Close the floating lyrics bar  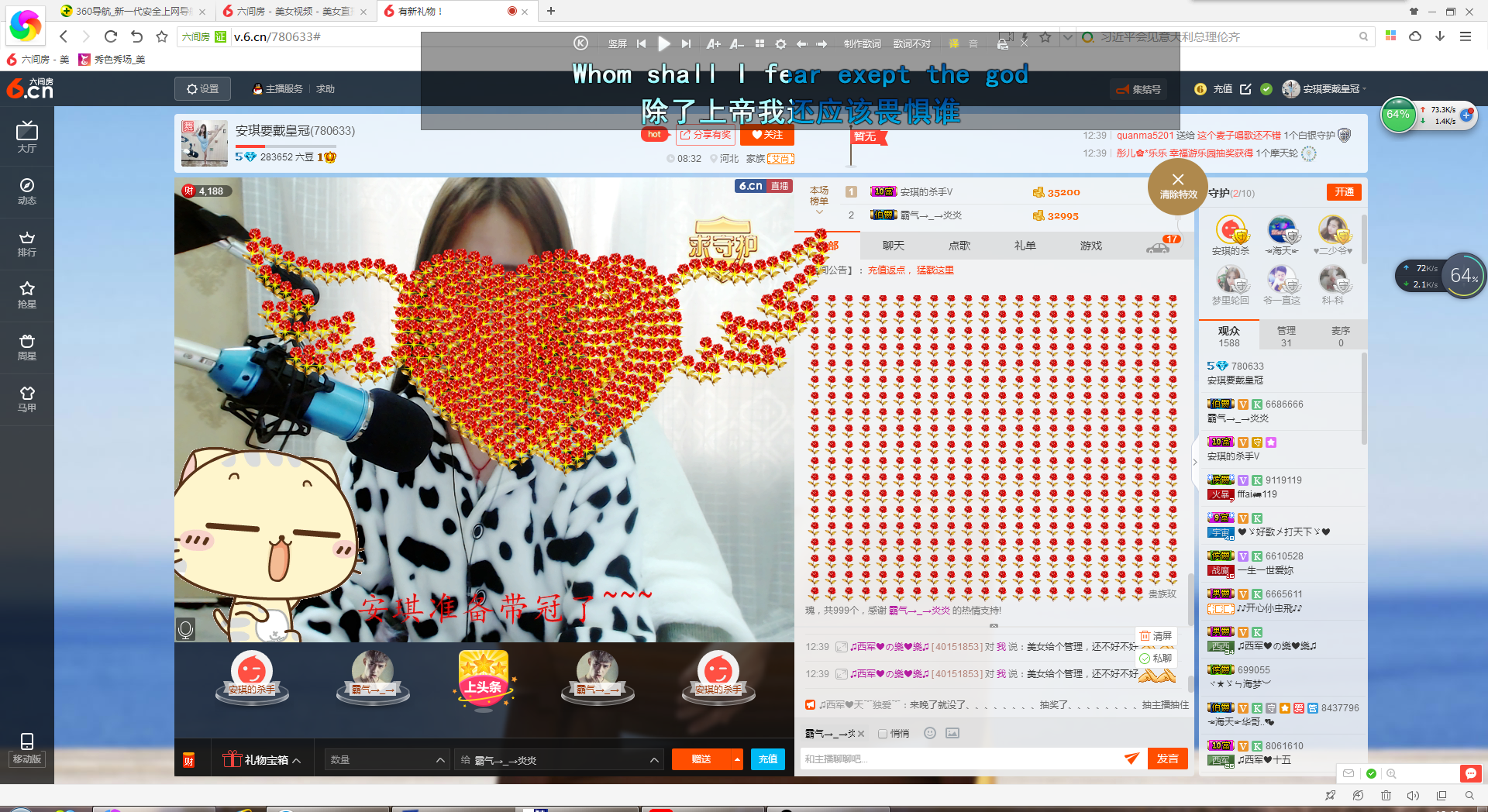pos(1024,43)
